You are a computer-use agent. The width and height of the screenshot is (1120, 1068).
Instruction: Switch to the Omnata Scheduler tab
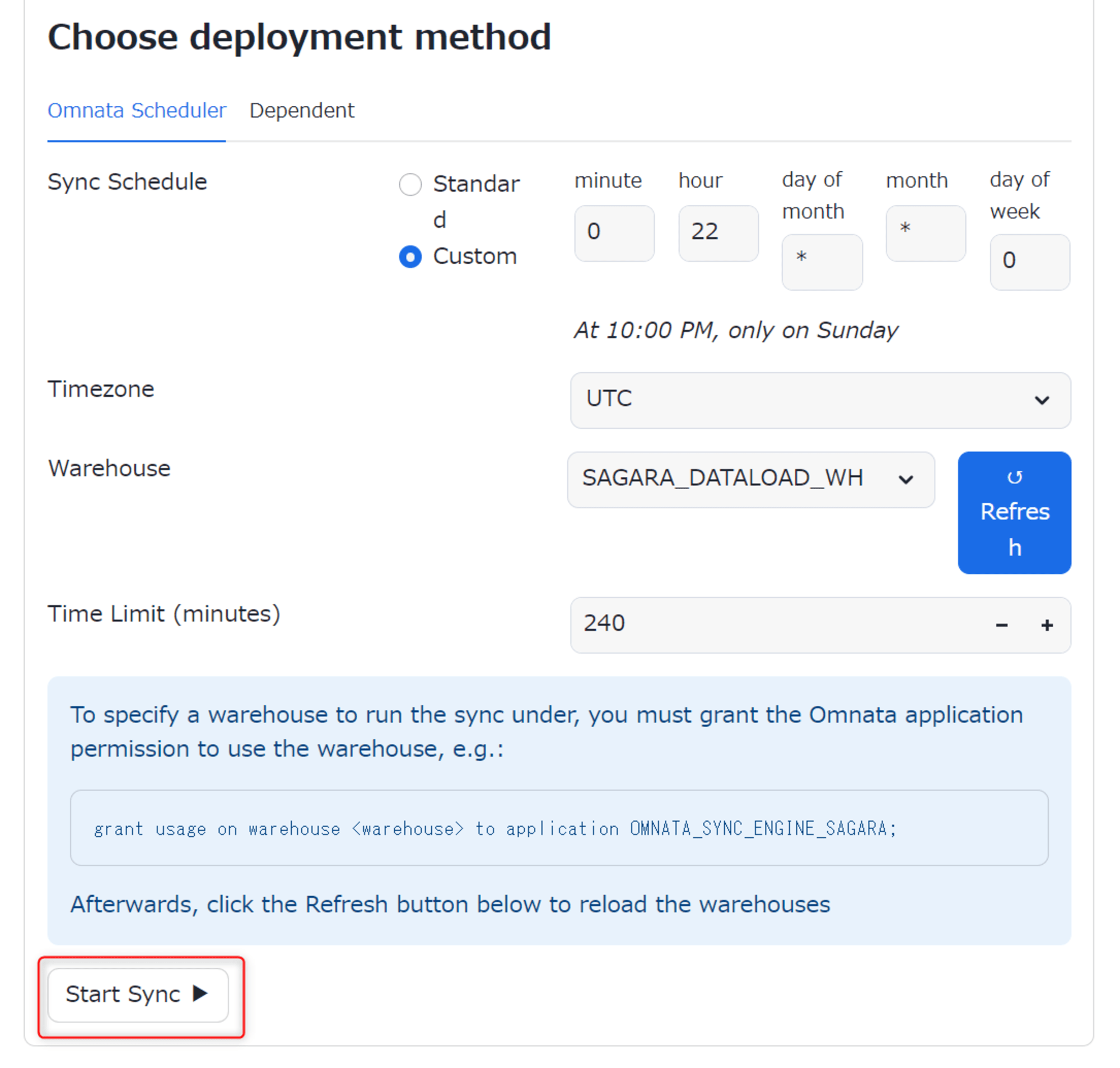[136, 110]
